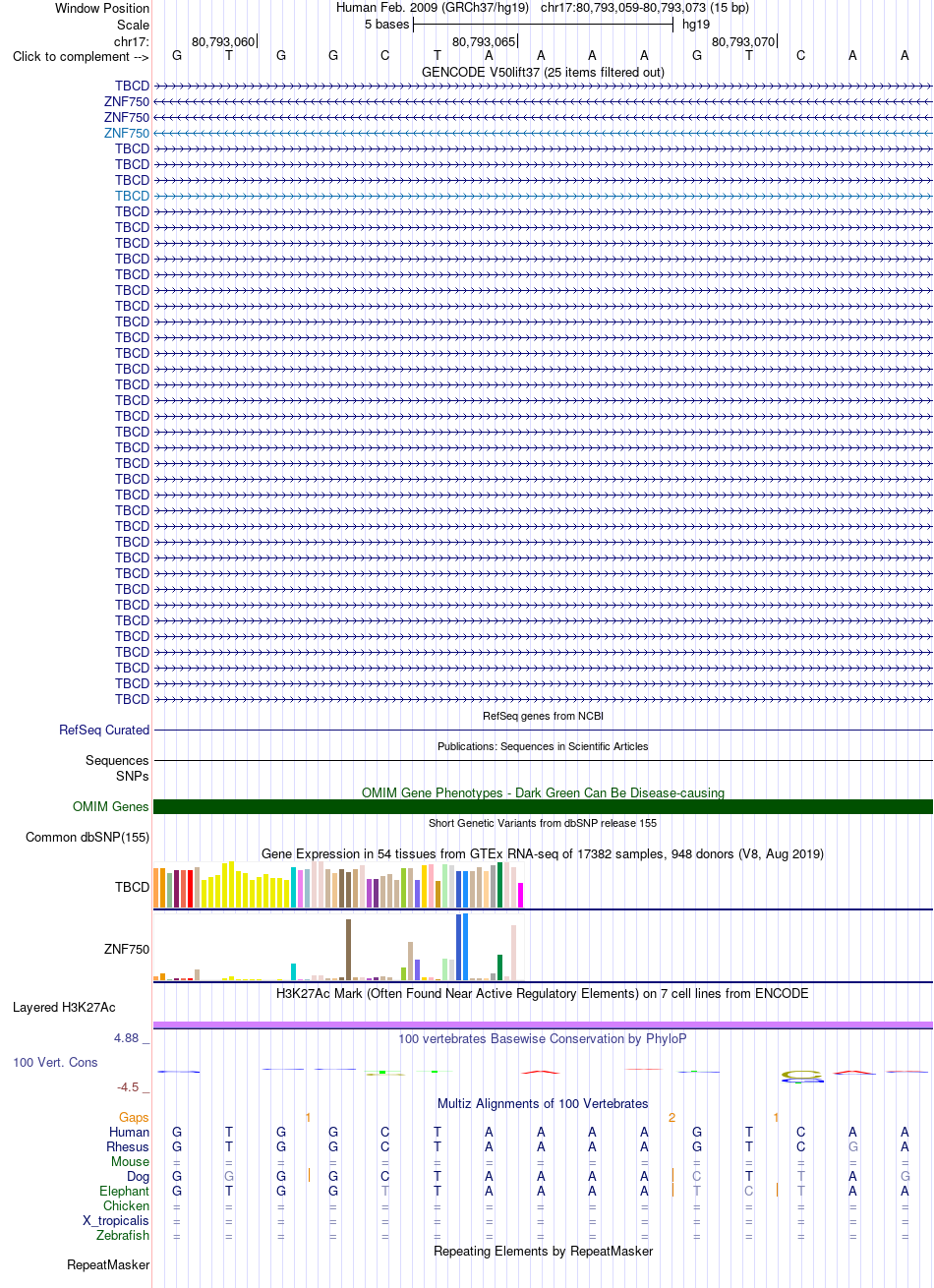Image resolution: width=934 pixels, height=1288 pixels.
Task: Click the hg19 label beside the scale bar
Action: [696, 24]
